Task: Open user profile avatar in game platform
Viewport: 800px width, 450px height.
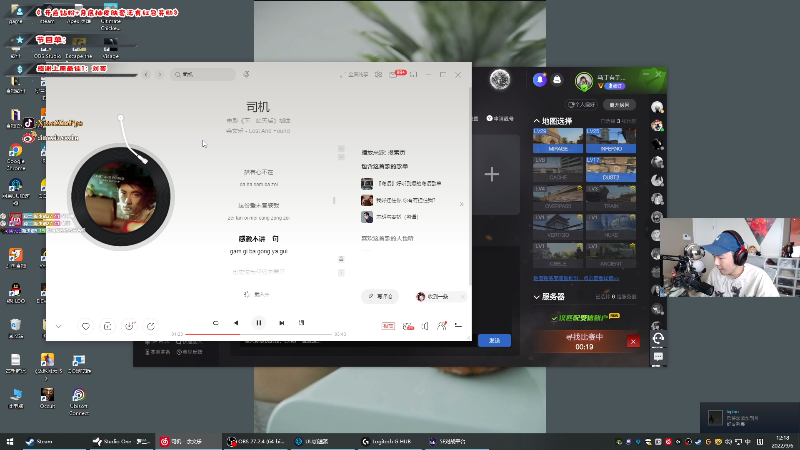Action: pos(584,81)
